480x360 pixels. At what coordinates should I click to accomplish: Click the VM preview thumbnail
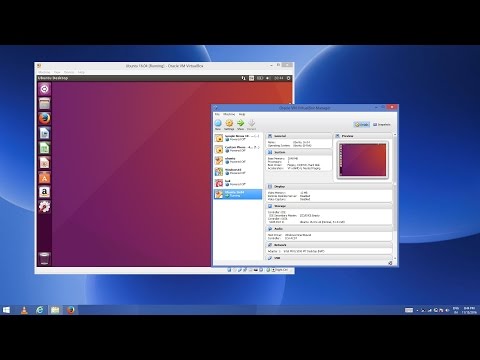tap(363, 160)
